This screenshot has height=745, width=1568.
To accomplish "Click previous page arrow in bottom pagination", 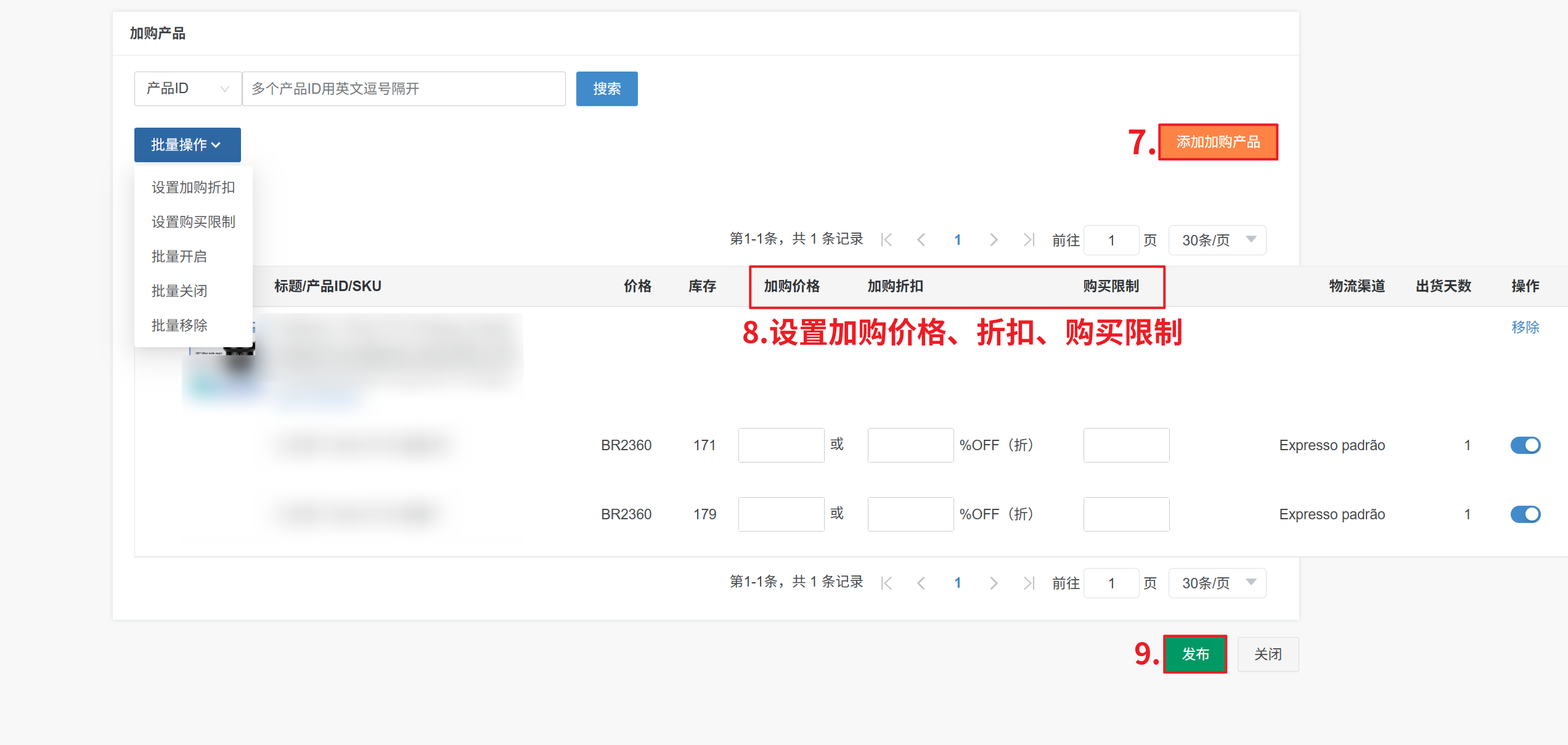I will pyautogui.click(x=921, y=583).
